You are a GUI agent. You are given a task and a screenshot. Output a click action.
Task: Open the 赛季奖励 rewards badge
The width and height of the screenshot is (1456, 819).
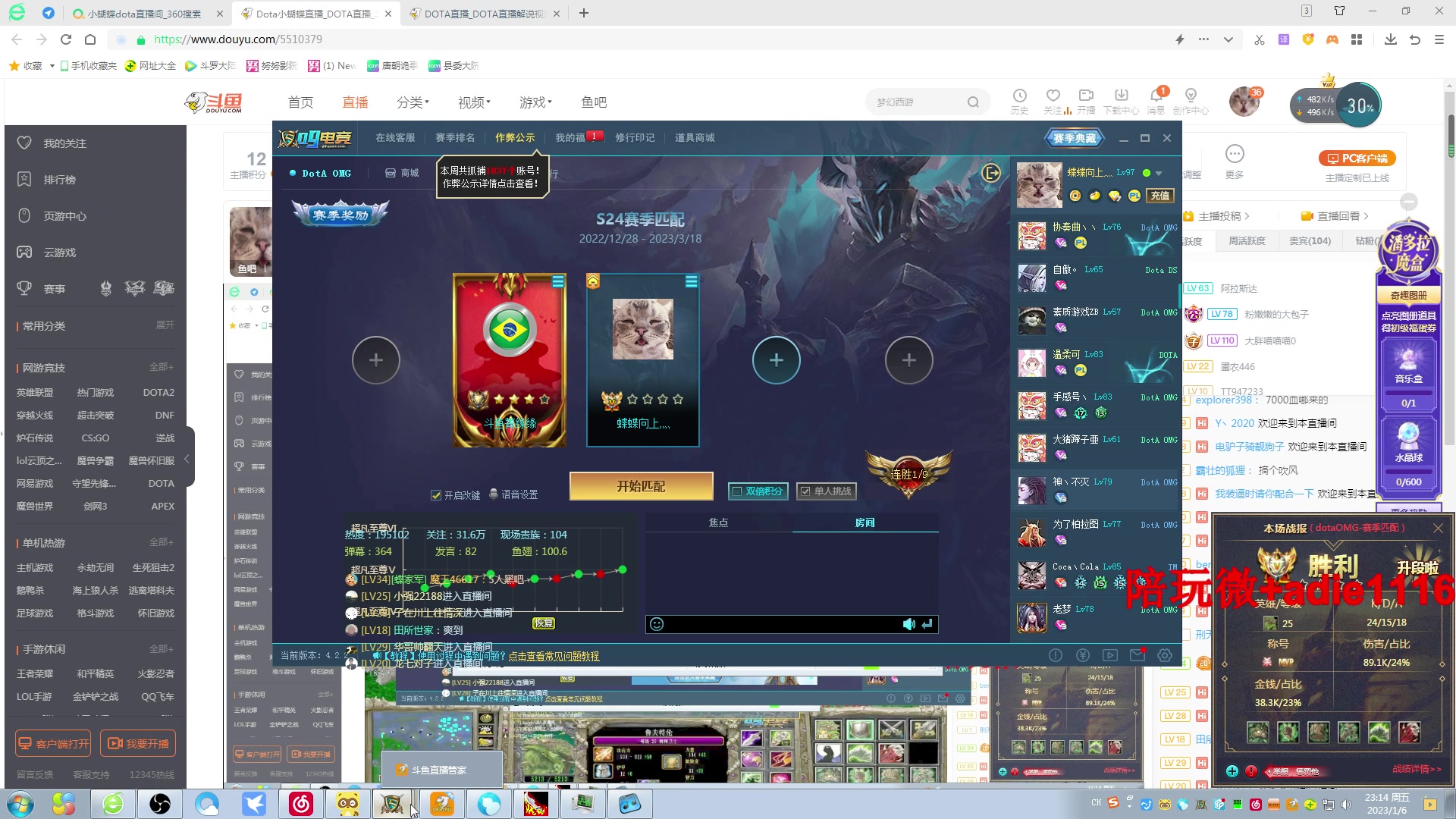click(340, 215)
